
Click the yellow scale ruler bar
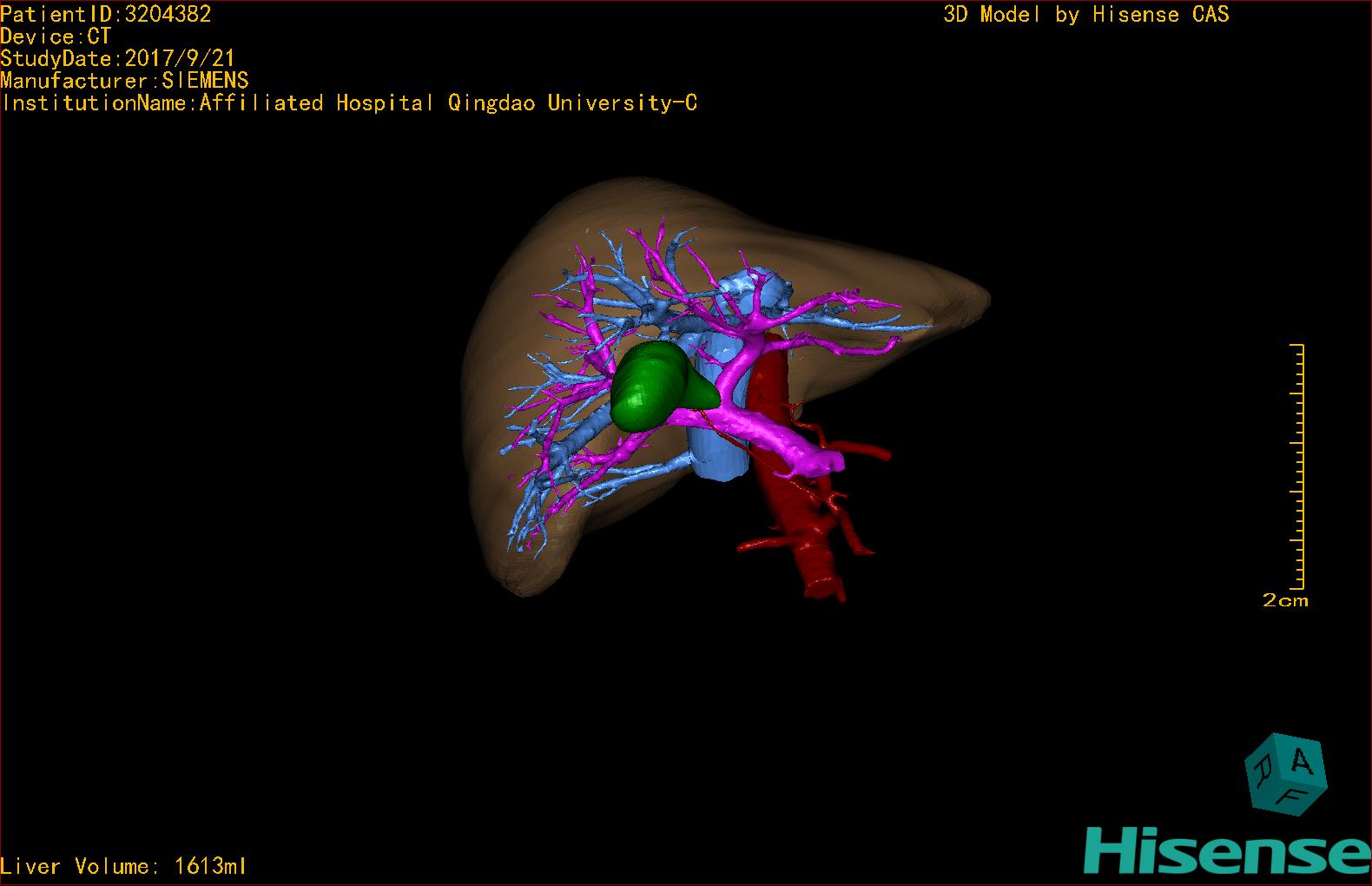click(1297, 466)
